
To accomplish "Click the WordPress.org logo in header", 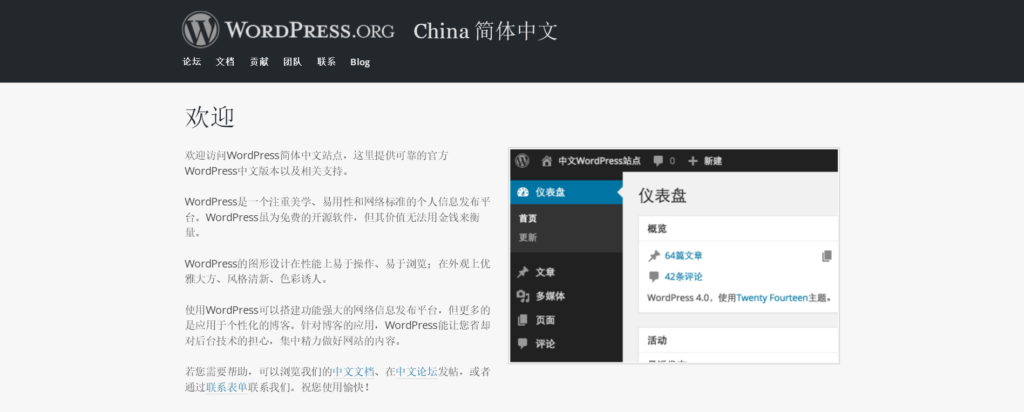I will tap(288, 29).
